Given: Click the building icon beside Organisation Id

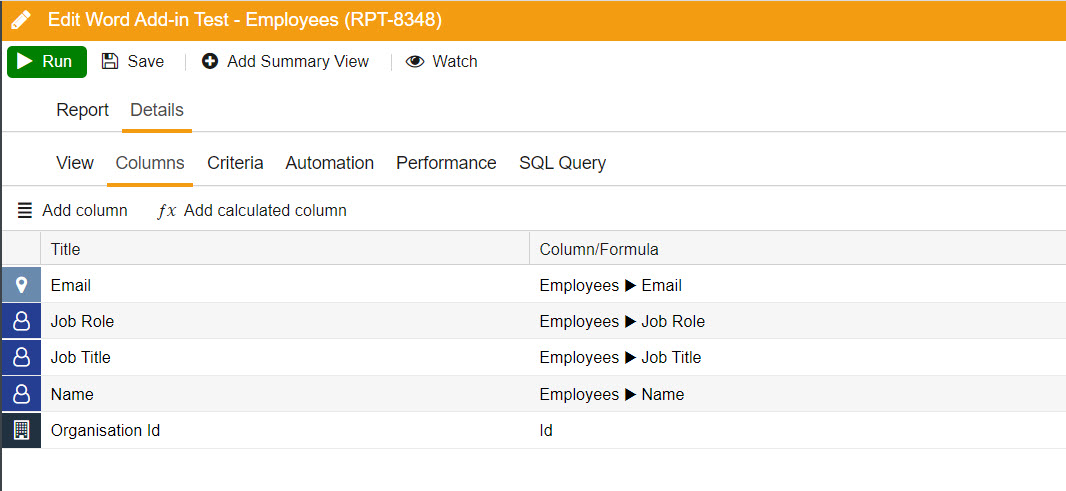Looking at the screenshot, I should (21, 430).
